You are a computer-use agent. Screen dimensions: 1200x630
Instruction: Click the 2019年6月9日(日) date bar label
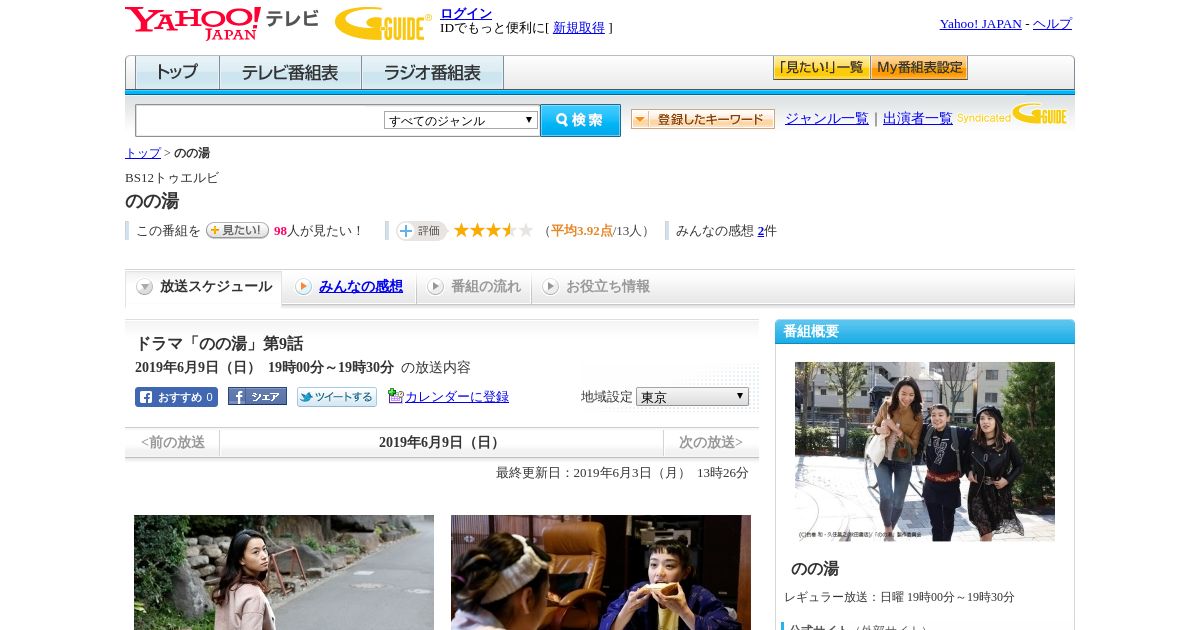click(441, 443)
